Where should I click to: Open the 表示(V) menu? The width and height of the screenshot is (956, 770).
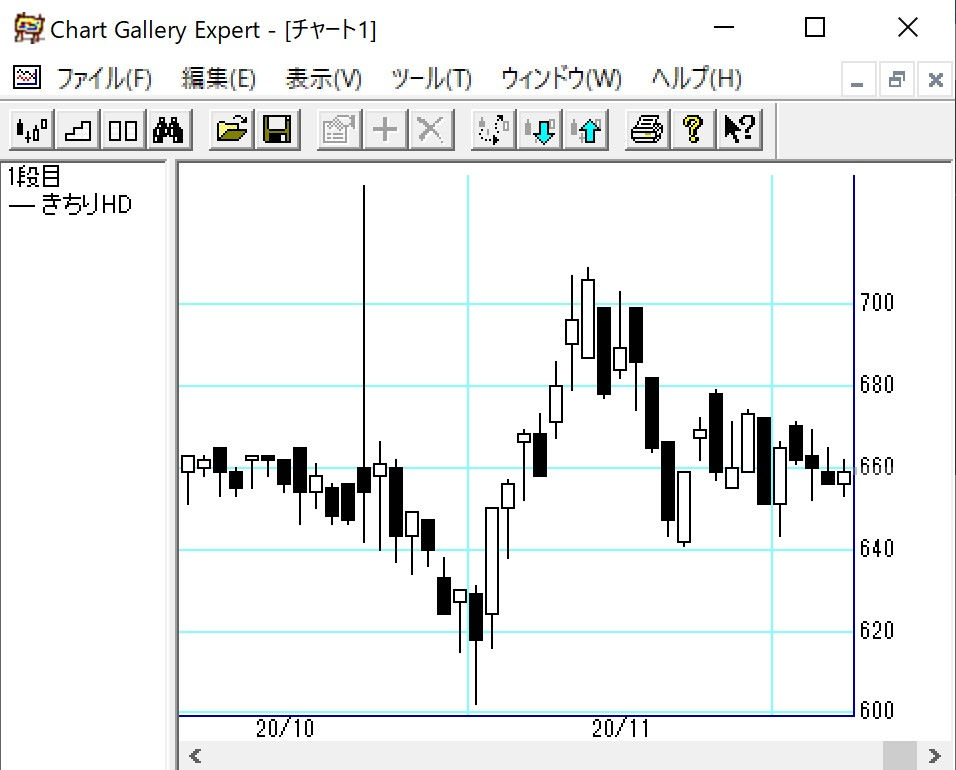(323, 79)
